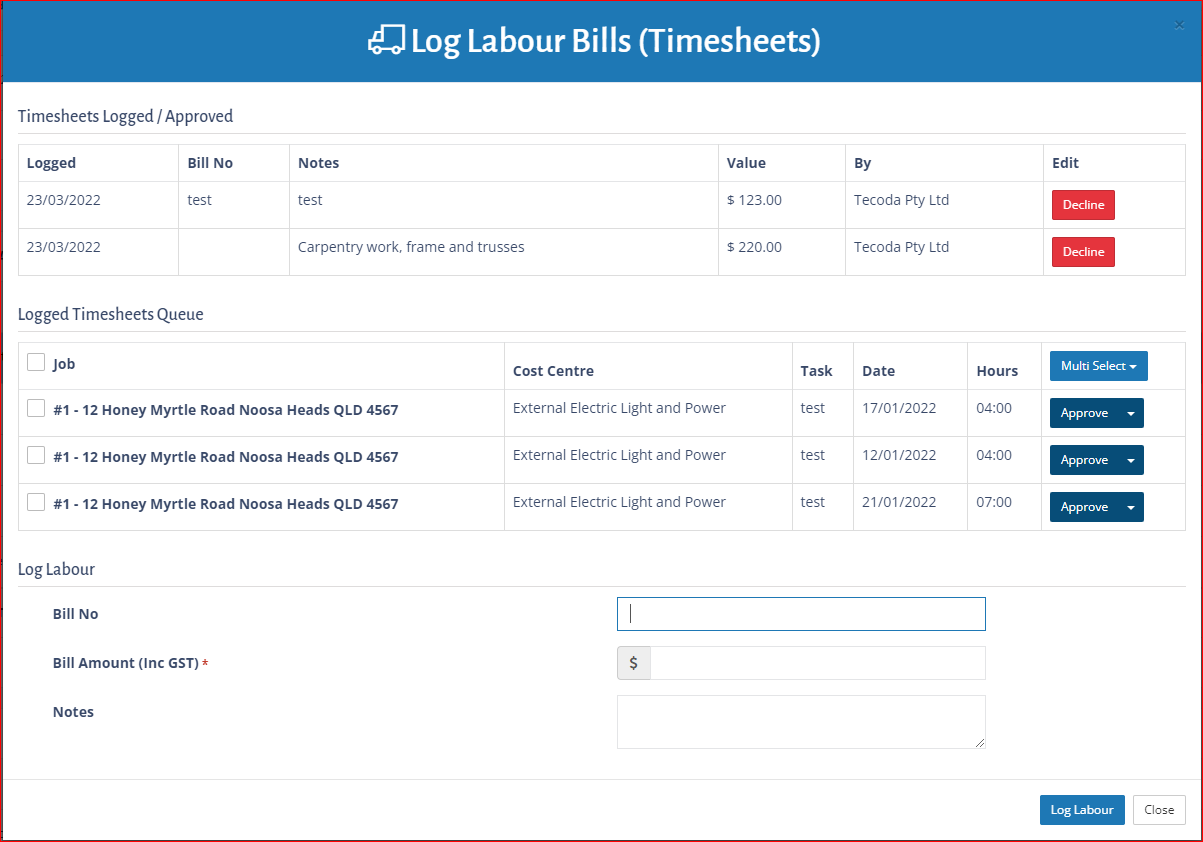The image size is (1203, 842).
Task: Click the Log Labour button
Action: [1081, 810]
